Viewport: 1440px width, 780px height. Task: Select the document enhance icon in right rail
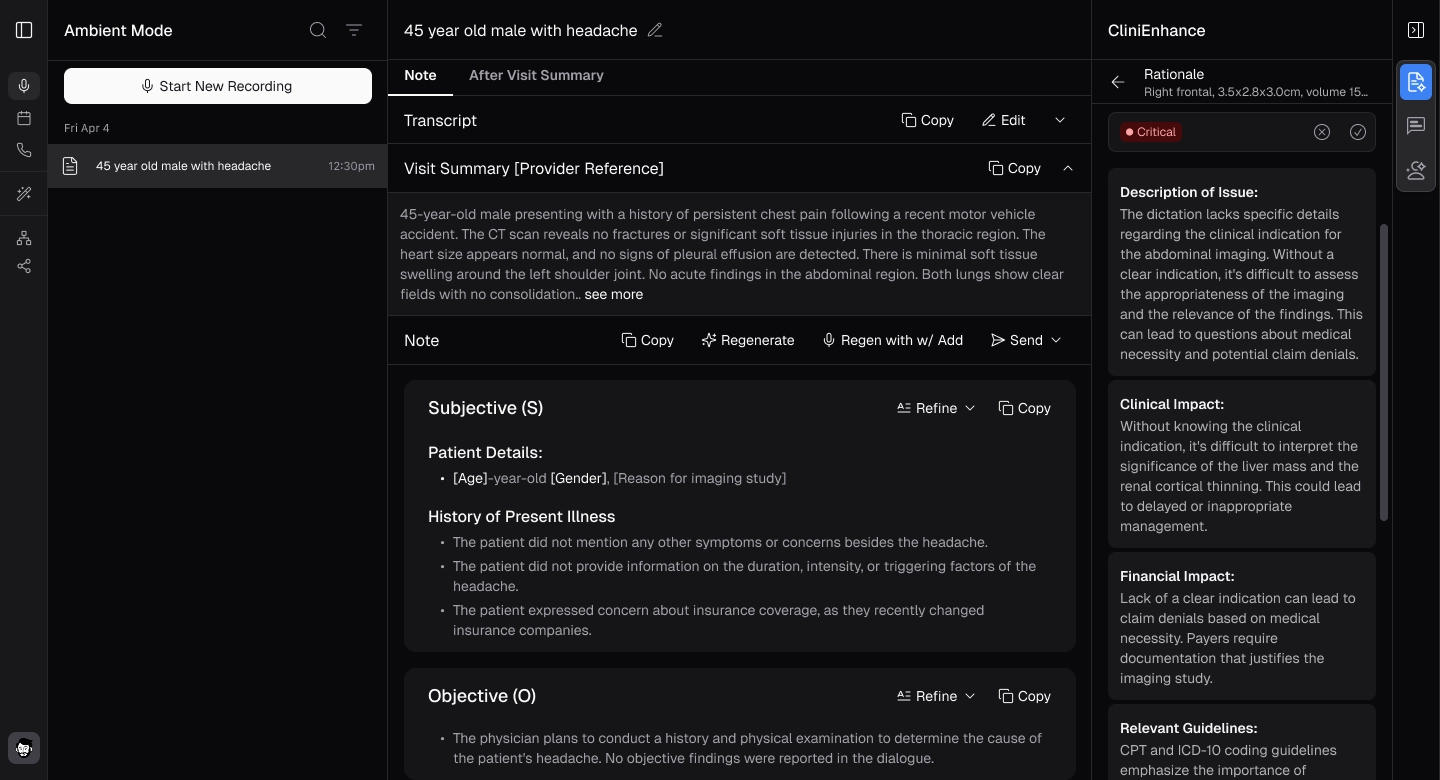coord(1416,82)
